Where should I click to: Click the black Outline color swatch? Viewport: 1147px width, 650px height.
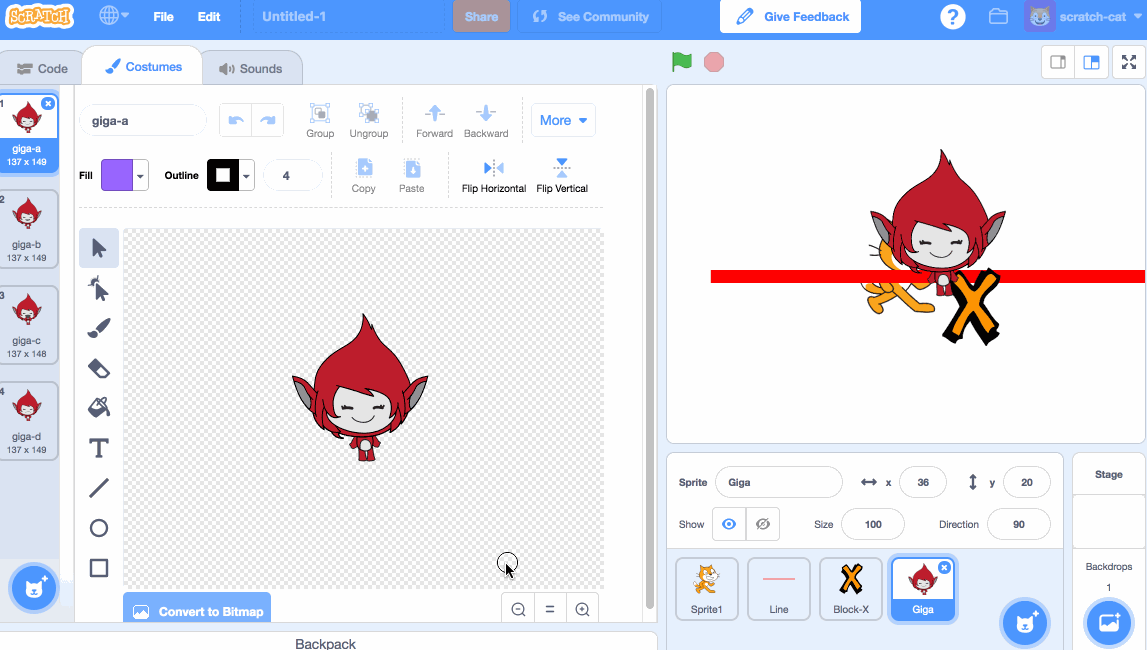click(223, 175)
